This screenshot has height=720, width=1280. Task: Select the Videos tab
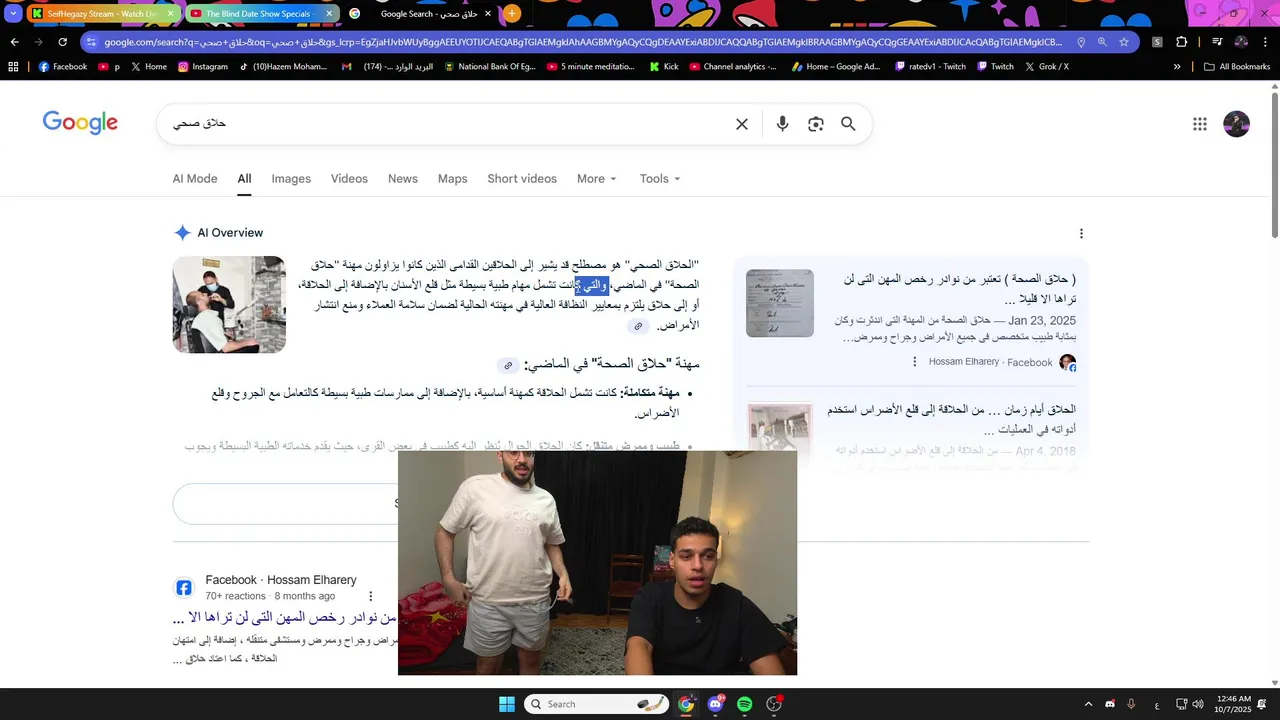click(x=349, y=179)
